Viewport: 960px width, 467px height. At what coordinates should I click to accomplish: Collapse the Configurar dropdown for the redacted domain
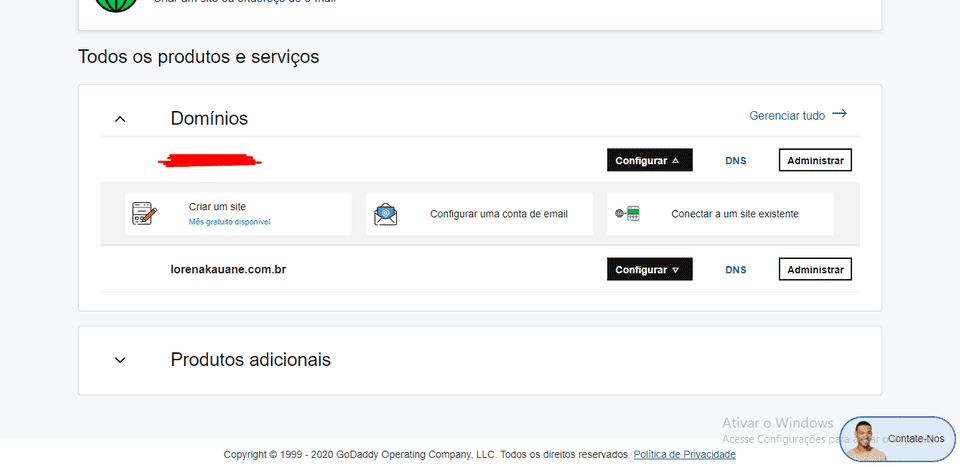point(649,160)
